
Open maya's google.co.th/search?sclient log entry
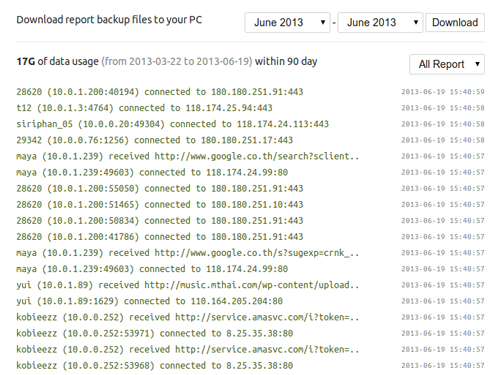pyautogui.click(x=188, y=156)
